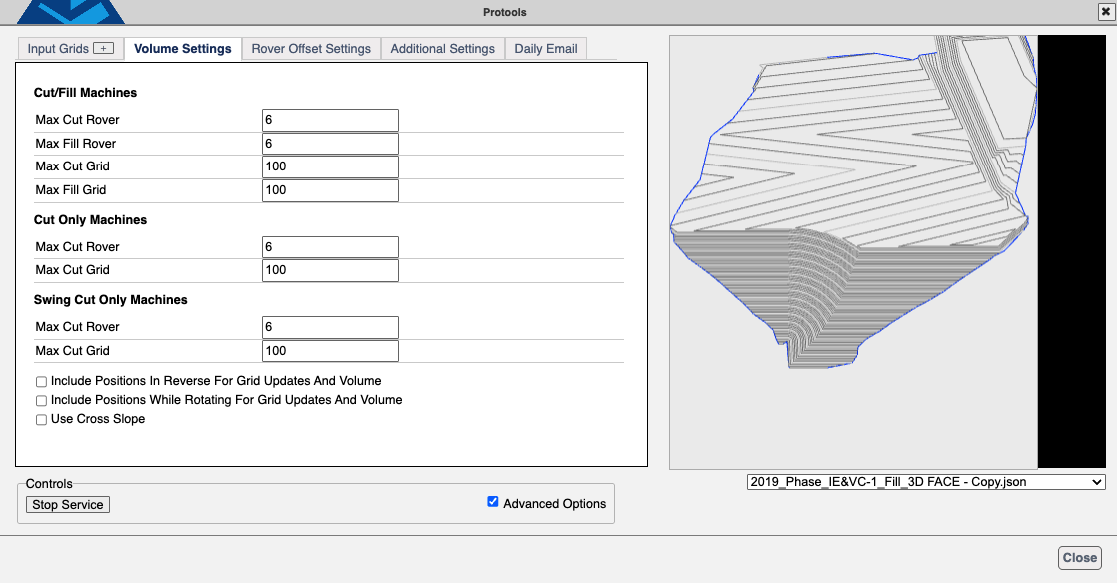
Task: Go to the Daily Email tab
Action: pyautogui.click(x=546, y=48)
